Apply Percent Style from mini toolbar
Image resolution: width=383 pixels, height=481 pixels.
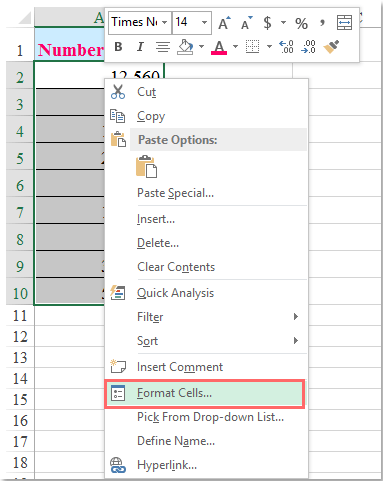pos(301,23)
